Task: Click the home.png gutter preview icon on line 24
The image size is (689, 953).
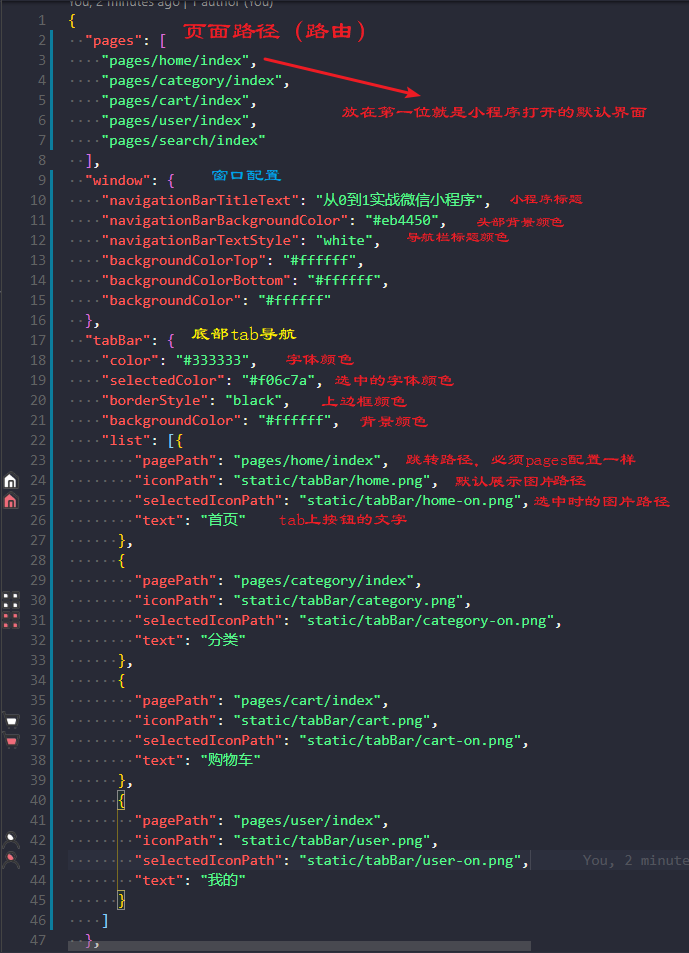Action: tap(10, 481)
